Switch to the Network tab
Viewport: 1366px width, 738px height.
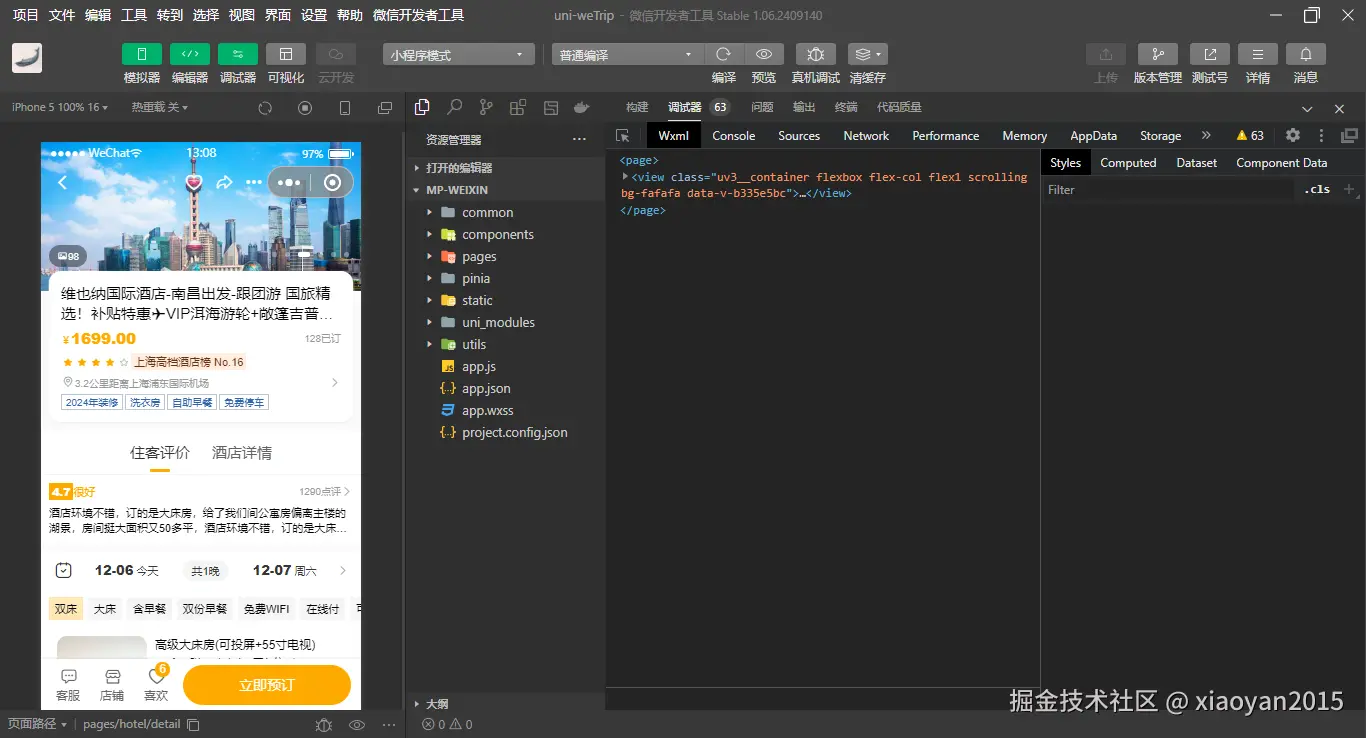(x=866, y=136)
